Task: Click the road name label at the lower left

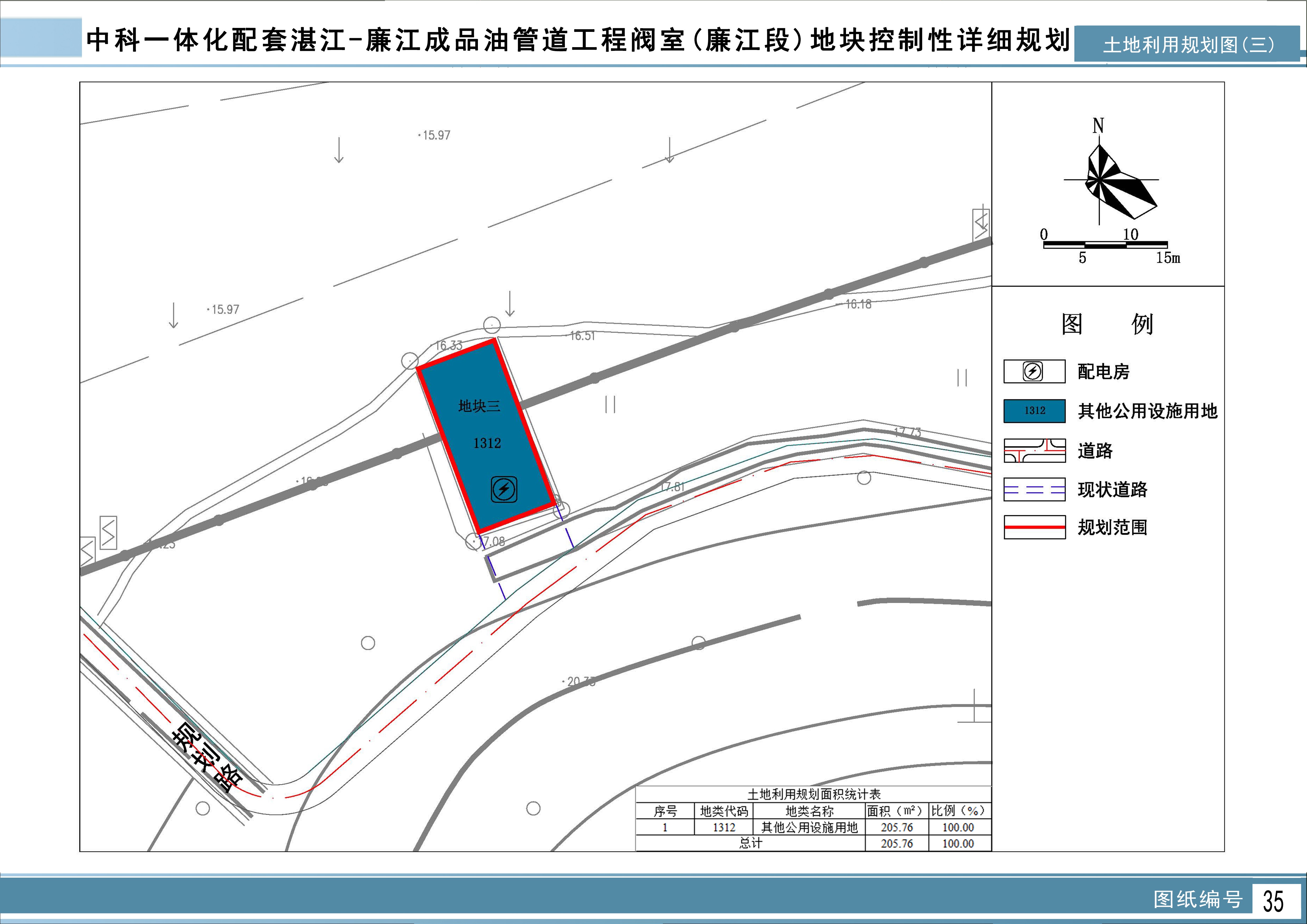Action: [x=208, y=758]
